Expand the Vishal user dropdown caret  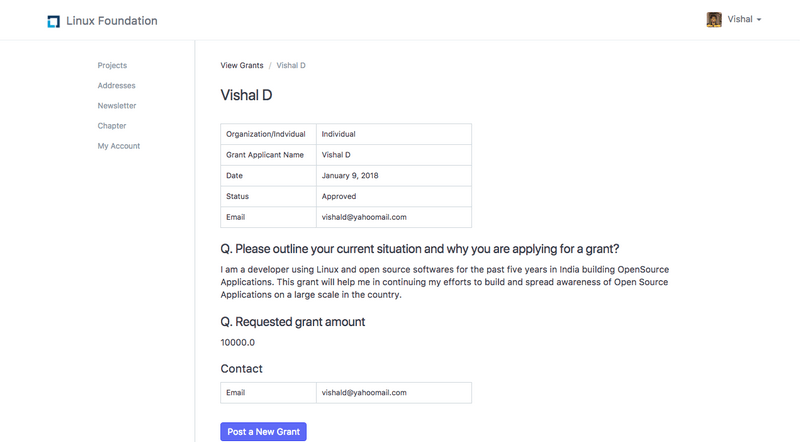tap(759, 20)
